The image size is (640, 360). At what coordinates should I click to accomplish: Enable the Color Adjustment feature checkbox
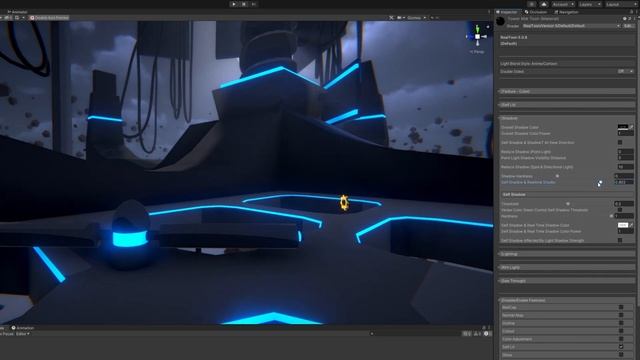tap(621, 339)
